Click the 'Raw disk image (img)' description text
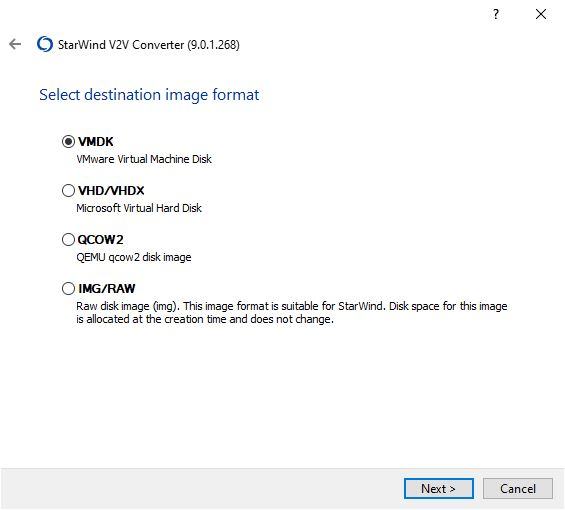 [292, 312]
